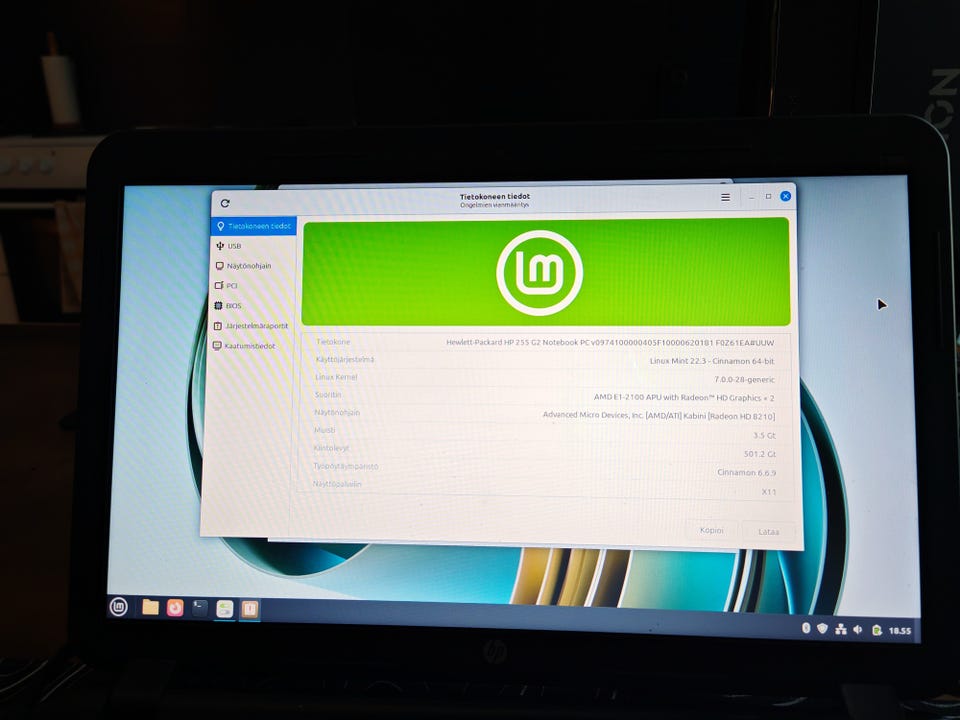Go to Järjestelmäraportit in the sidebar
960x720 pixels.
click(250, 326)
